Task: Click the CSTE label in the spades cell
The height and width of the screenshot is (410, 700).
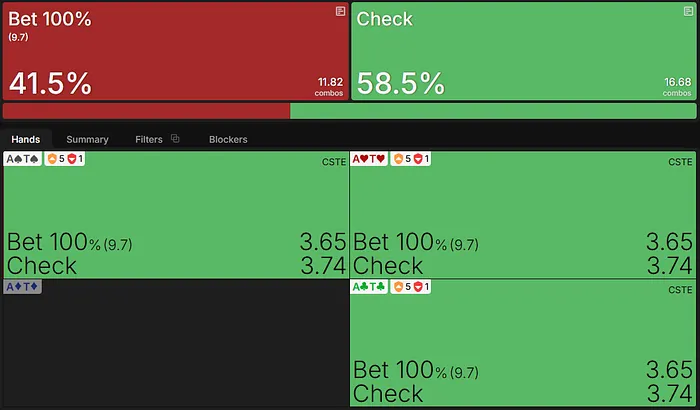Action: pos(333,161)
